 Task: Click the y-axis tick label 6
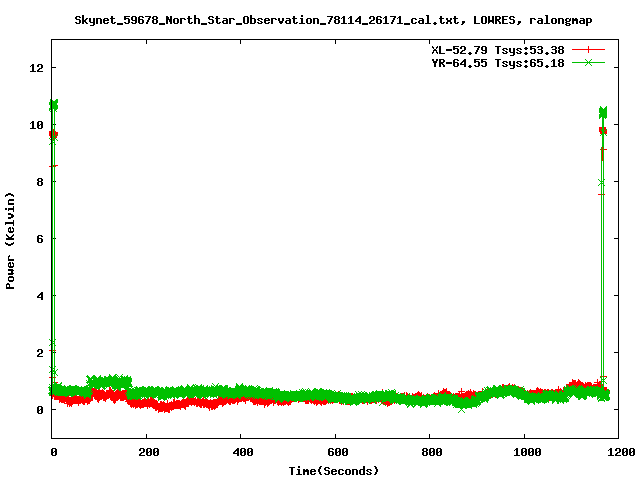(x=40, y=239)
